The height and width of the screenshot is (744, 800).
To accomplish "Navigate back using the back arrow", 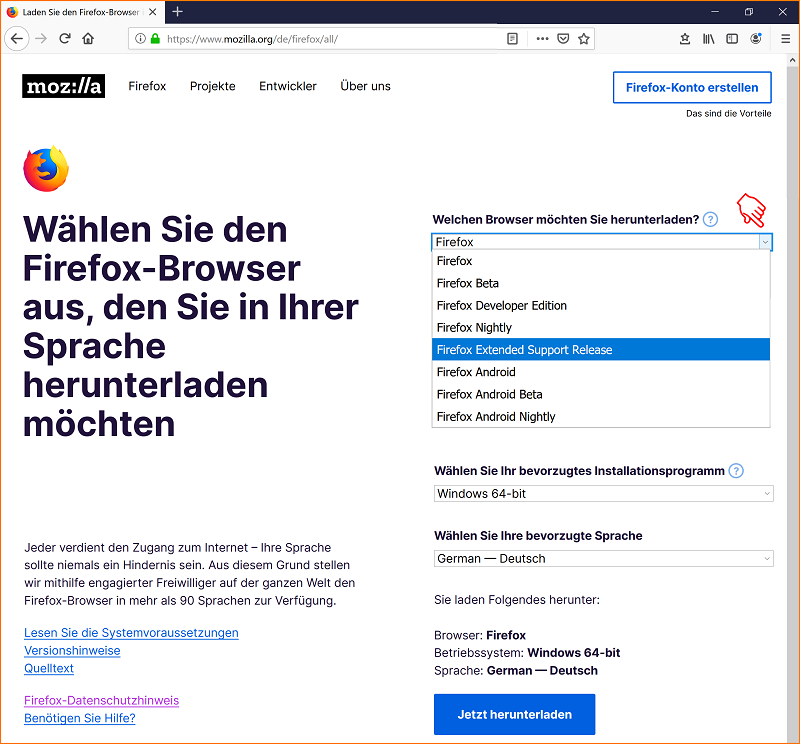I will (x=16, y=39).
